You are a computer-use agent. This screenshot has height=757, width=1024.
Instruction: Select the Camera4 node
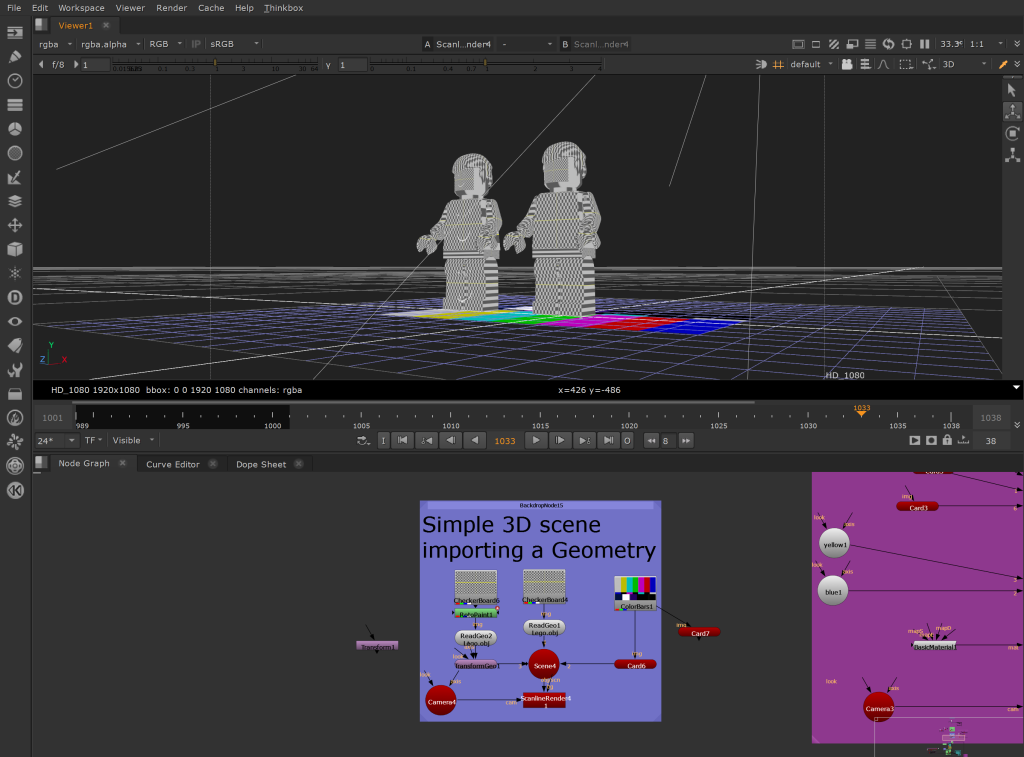tap(441, 701)
